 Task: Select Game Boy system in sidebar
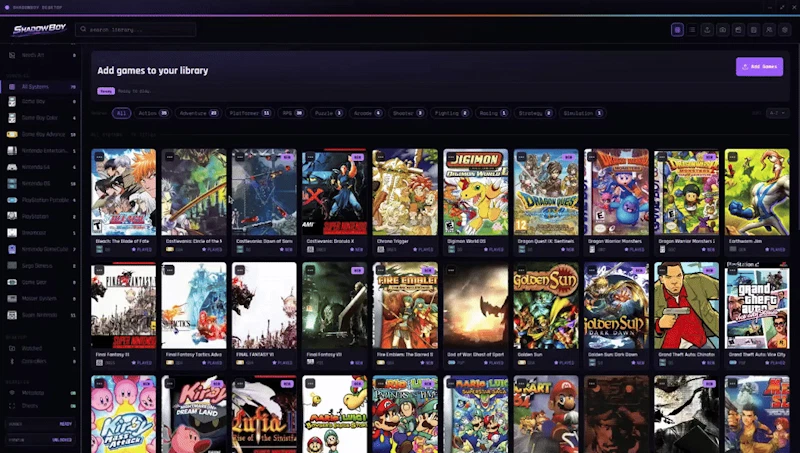(41, 102)
